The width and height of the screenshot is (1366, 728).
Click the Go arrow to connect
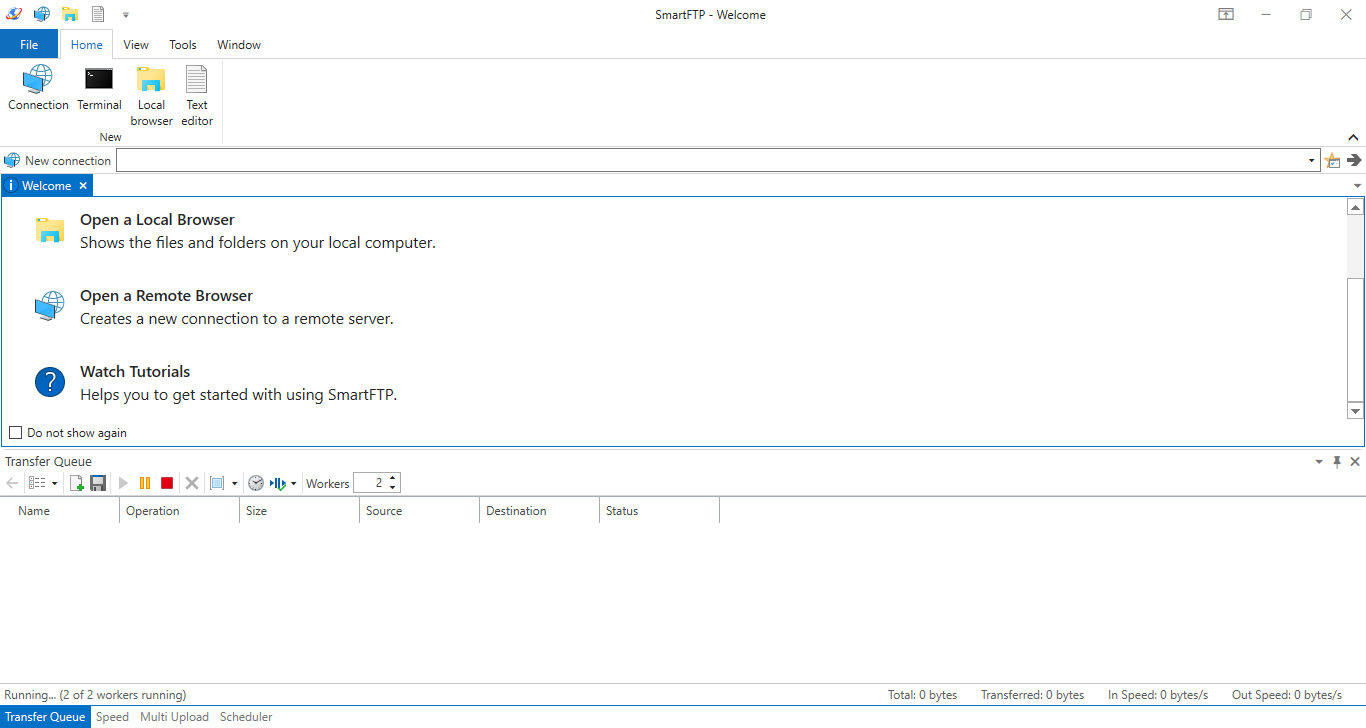click(1354, 160)
